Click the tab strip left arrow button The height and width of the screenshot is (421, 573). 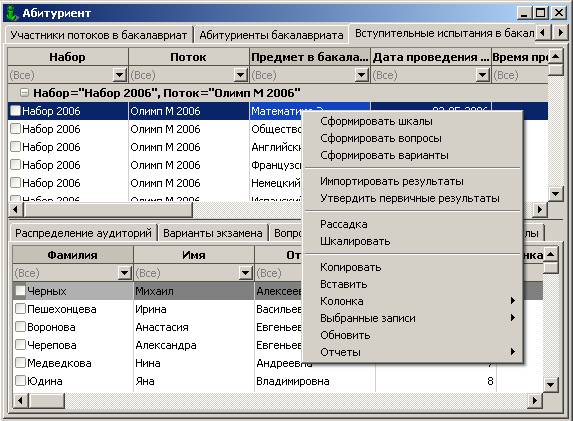pyautogui.click(x=542, y=33)
